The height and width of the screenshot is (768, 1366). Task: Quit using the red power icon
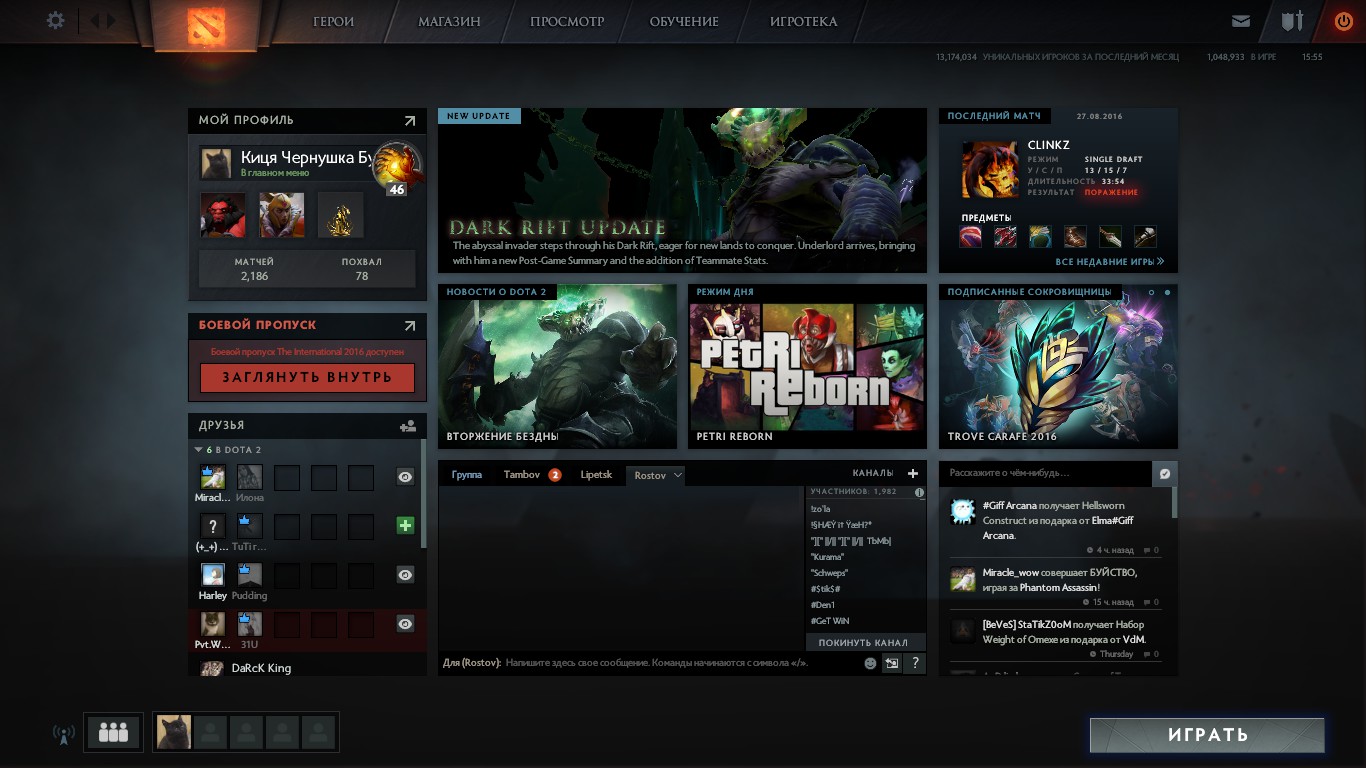click(x=1343, y=21)
